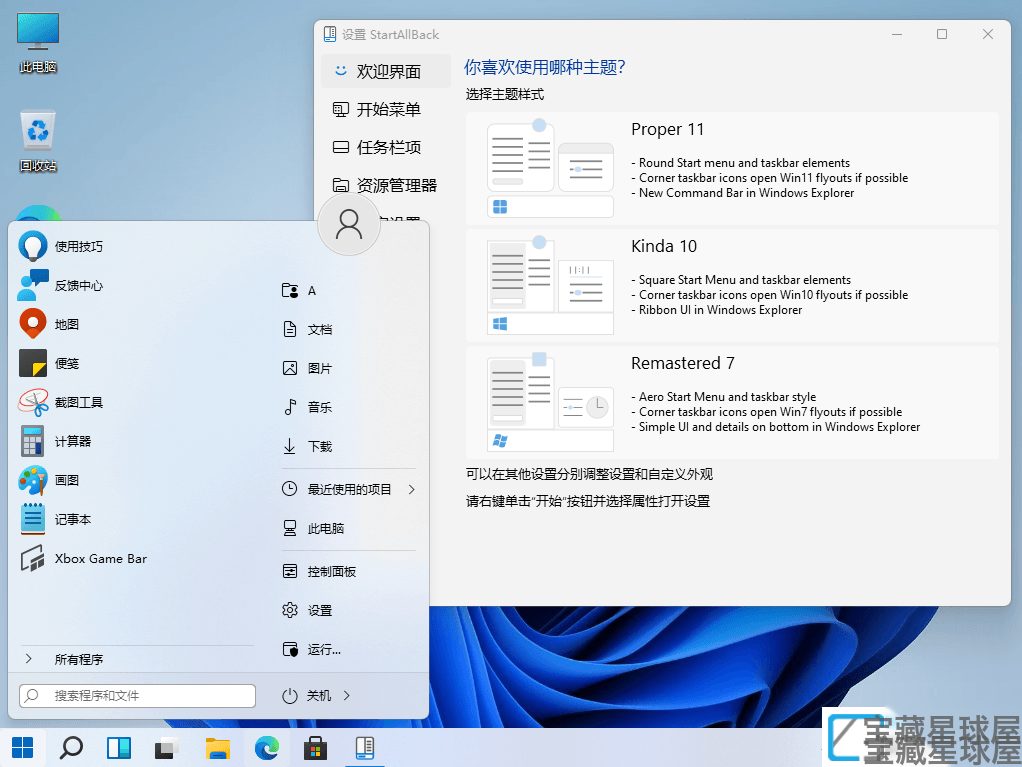Expand 所有程序 all programs list
The width and height of the screenshot is (1022, 767).
click(63, 659)
